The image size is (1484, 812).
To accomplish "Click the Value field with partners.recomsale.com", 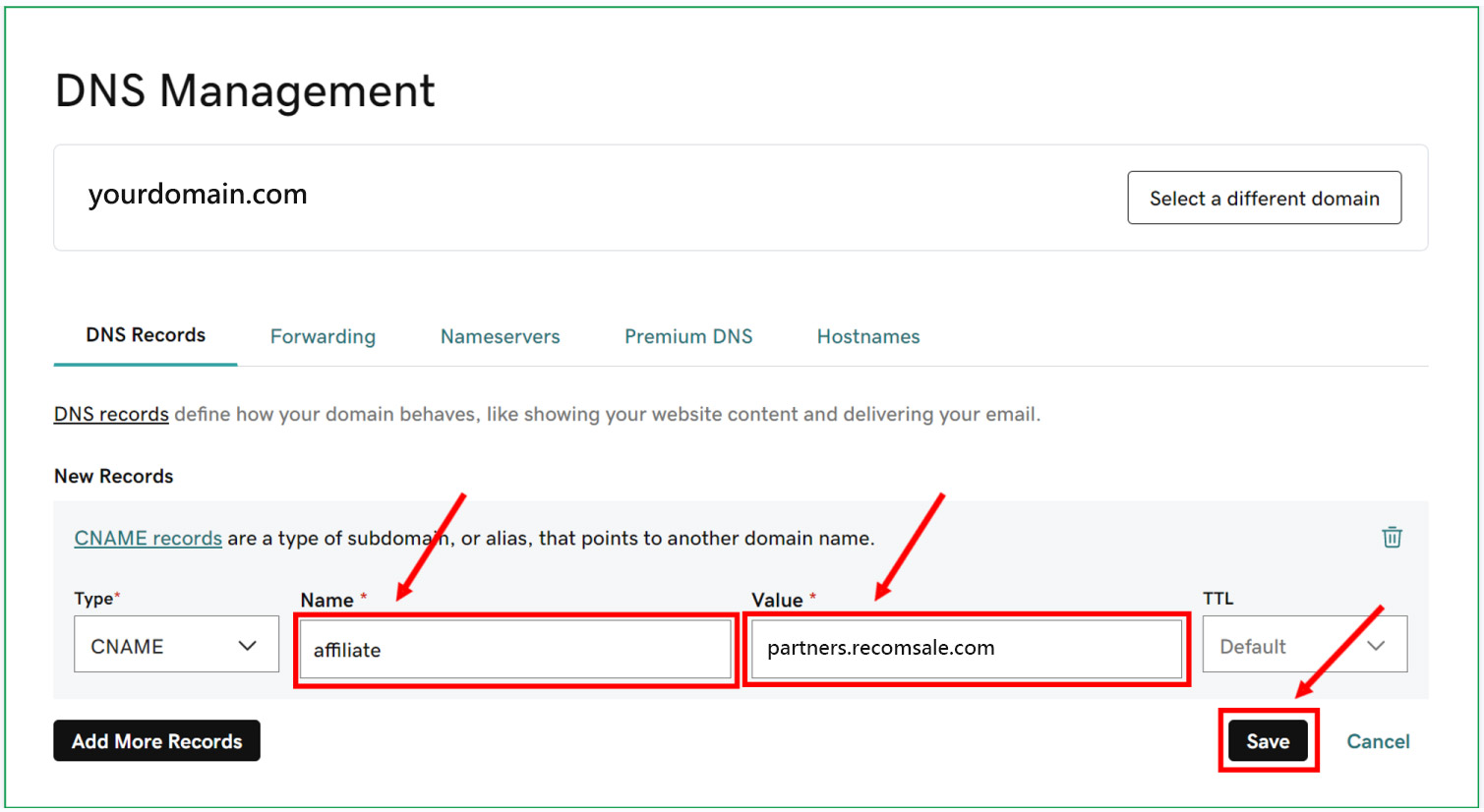I will click(x=966, y=648).
